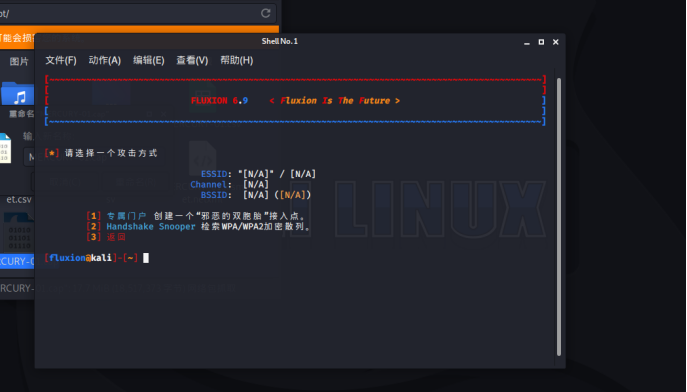
Task: Click the browser address bar field
Action: (x=138, y=13)
